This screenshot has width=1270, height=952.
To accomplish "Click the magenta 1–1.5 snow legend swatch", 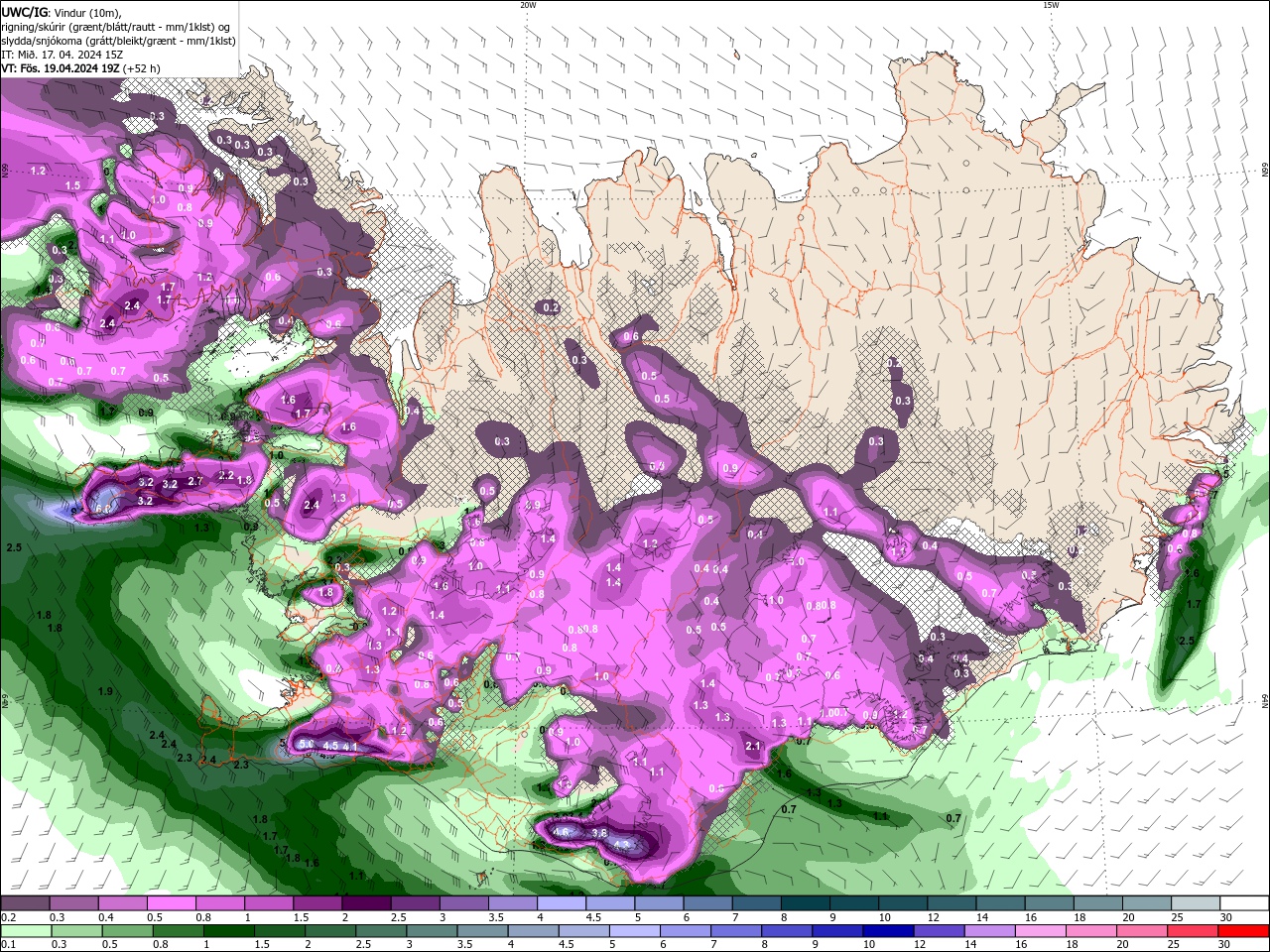I will click(x=269, y=903).
